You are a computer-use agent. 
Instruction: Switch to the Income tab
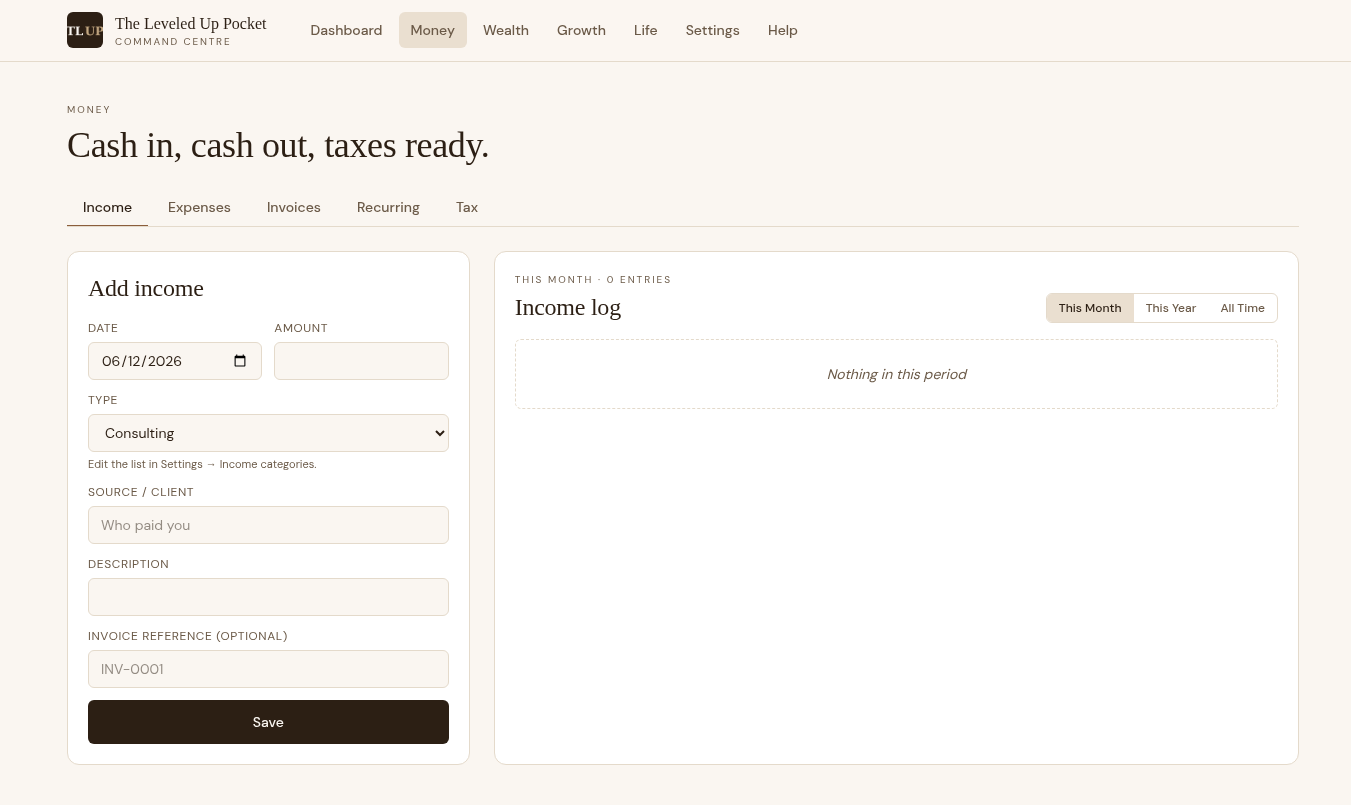point(107,207)
